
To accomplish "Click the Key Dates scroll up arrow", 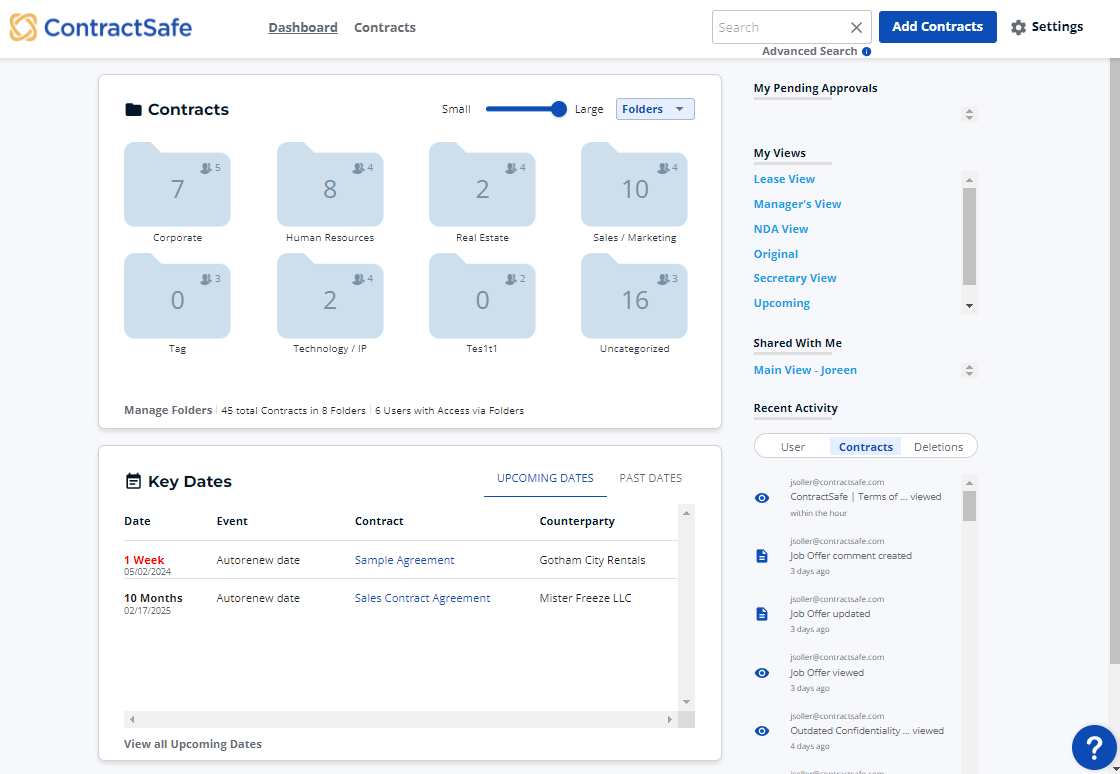I will tap(686, 513).
